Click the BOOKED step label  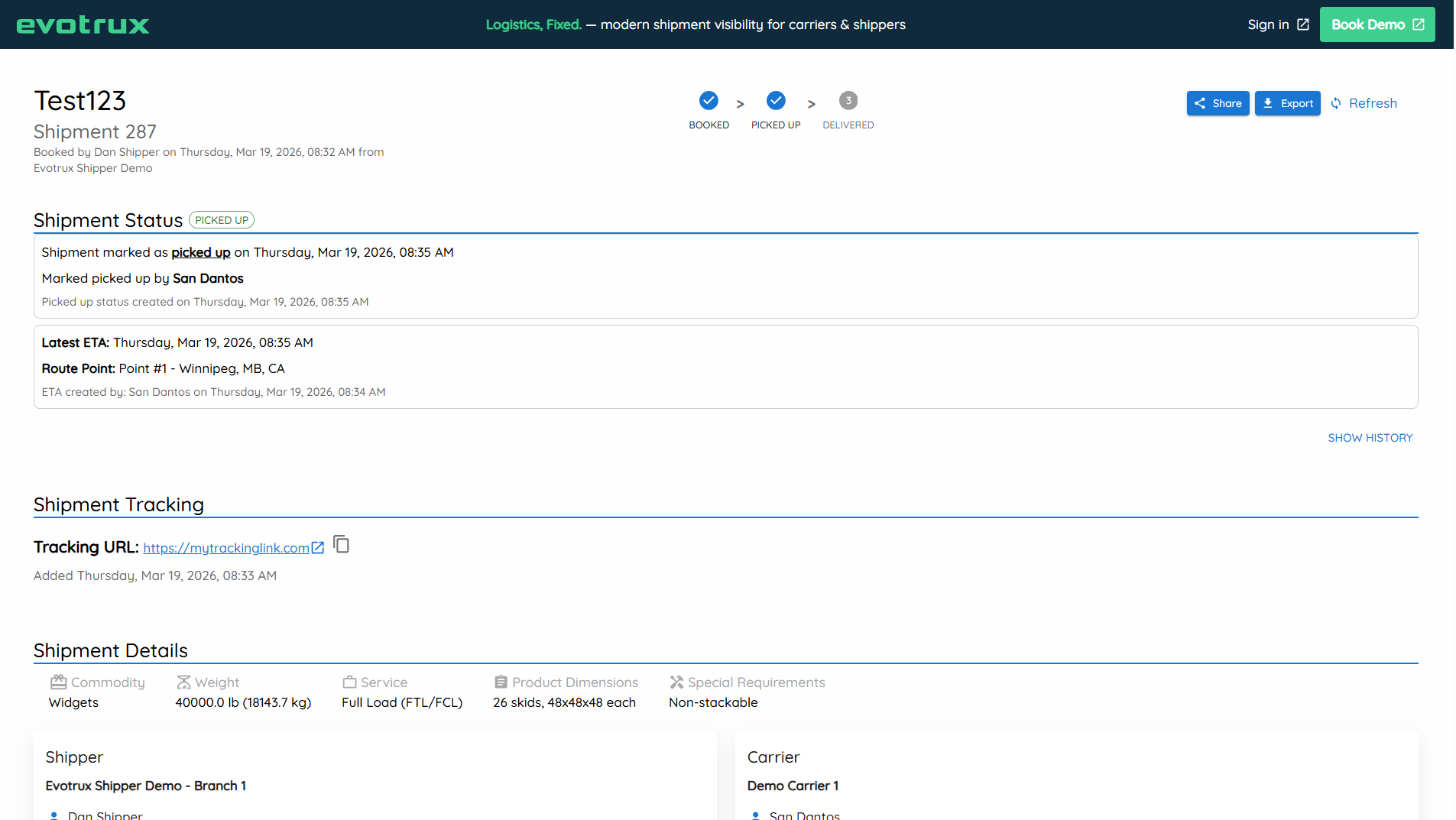coord(709,125)
